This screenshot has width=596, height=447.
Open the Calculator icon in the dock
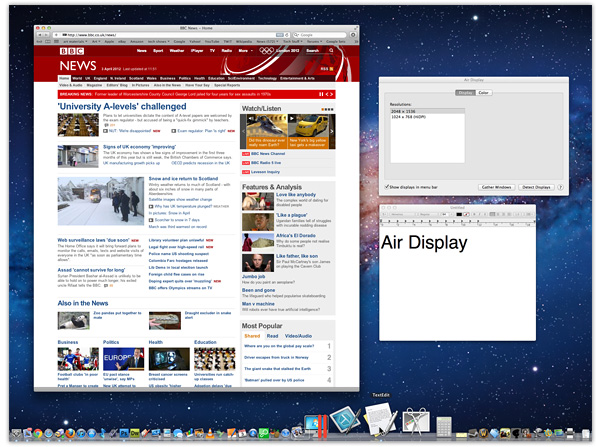[444, 426]
